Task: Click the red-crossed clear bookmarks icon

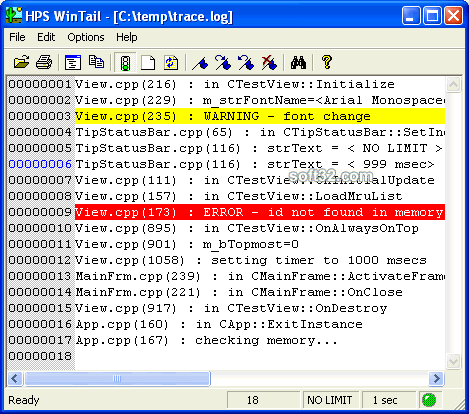Action: (x=269, y=62)
